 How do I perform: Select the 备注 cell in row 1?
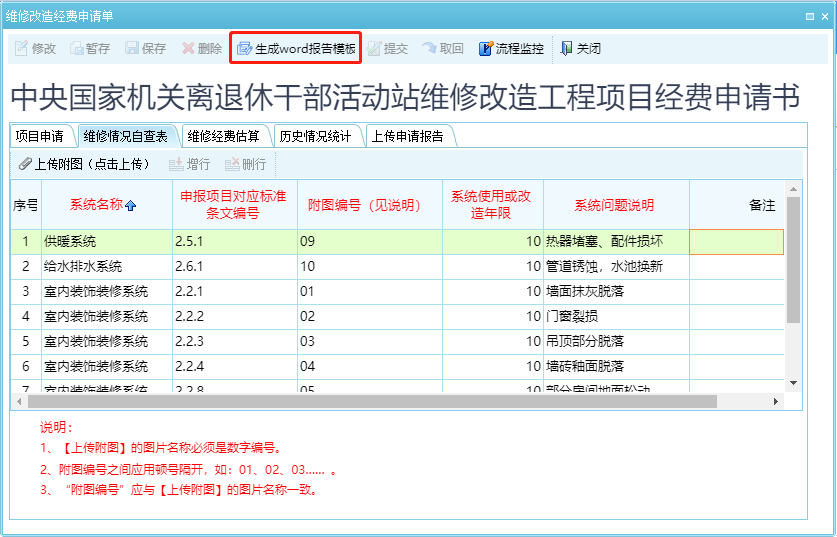point(736,241)
